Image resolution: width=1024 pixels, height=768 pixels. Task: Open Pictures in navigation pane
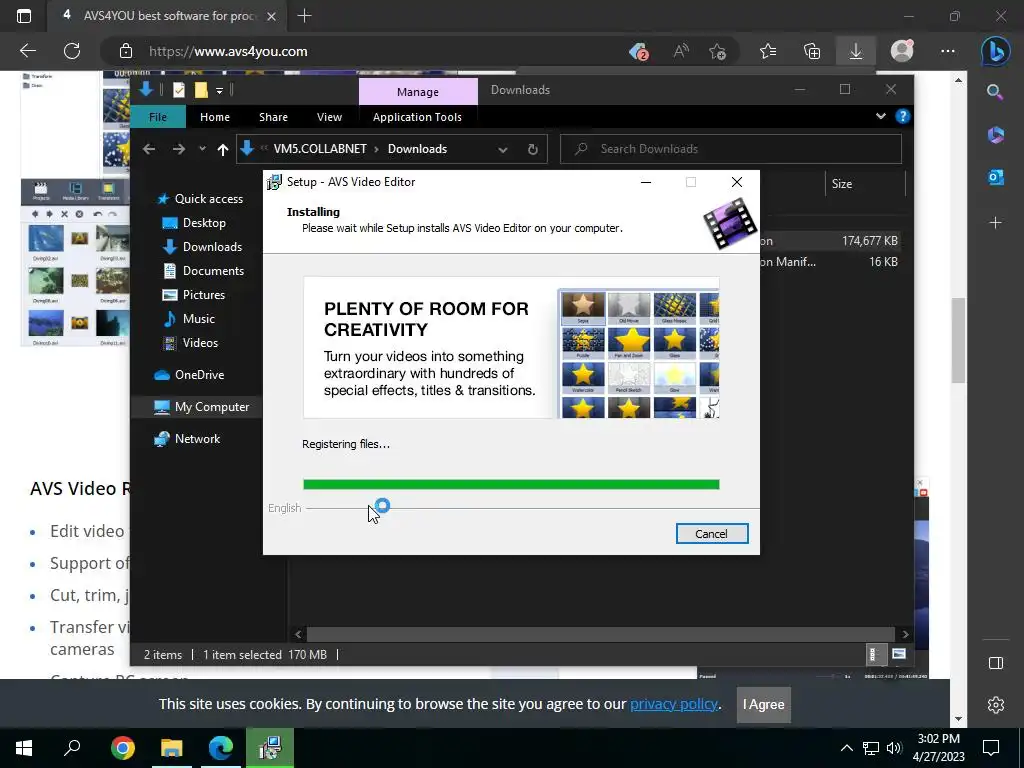tap(204, 295)
